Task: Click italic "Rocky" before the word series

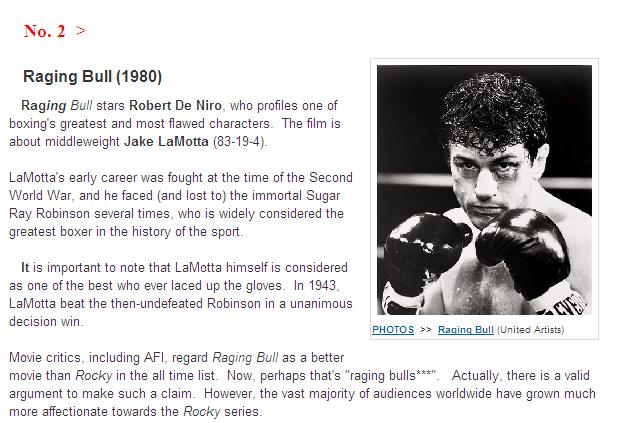Action: coord(202,412)
